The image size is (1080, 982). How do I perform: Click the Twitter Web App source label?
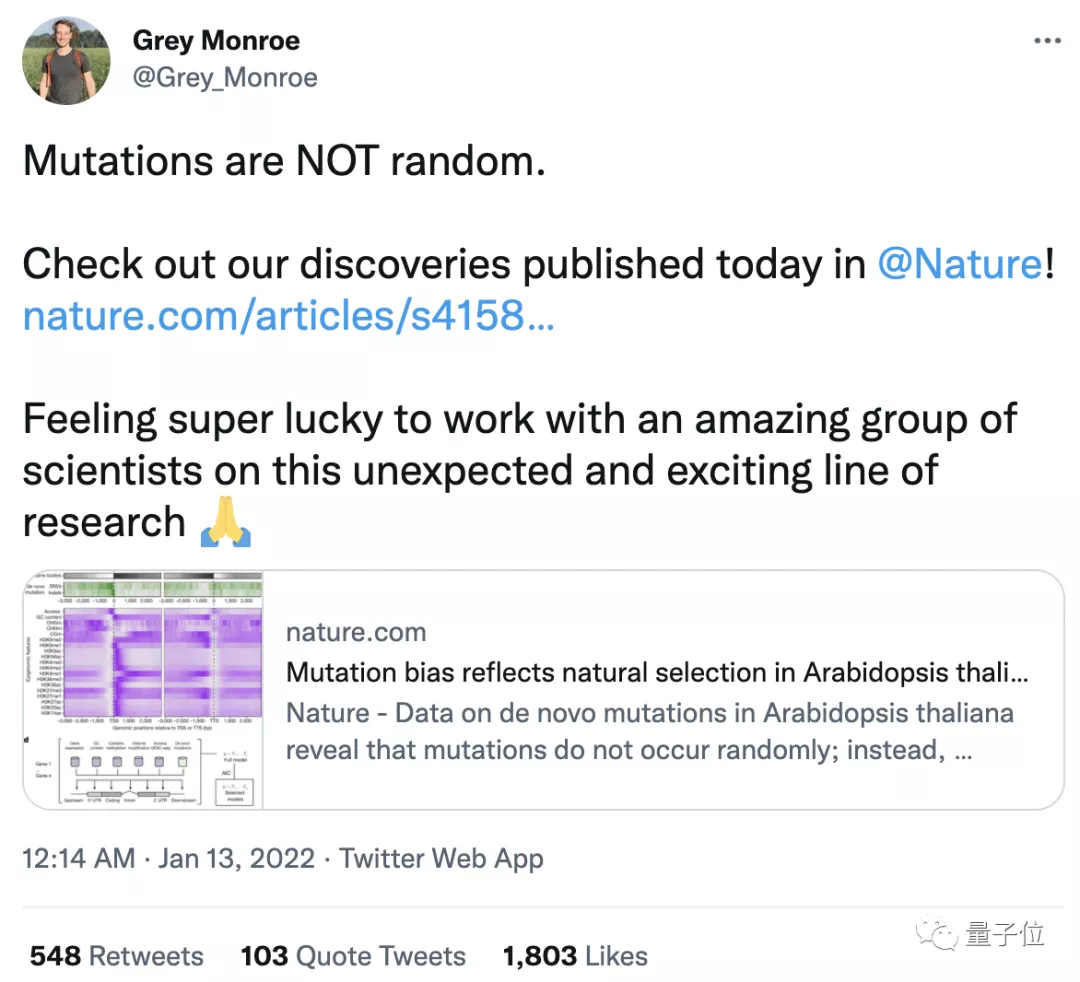[x=441, y=858]
